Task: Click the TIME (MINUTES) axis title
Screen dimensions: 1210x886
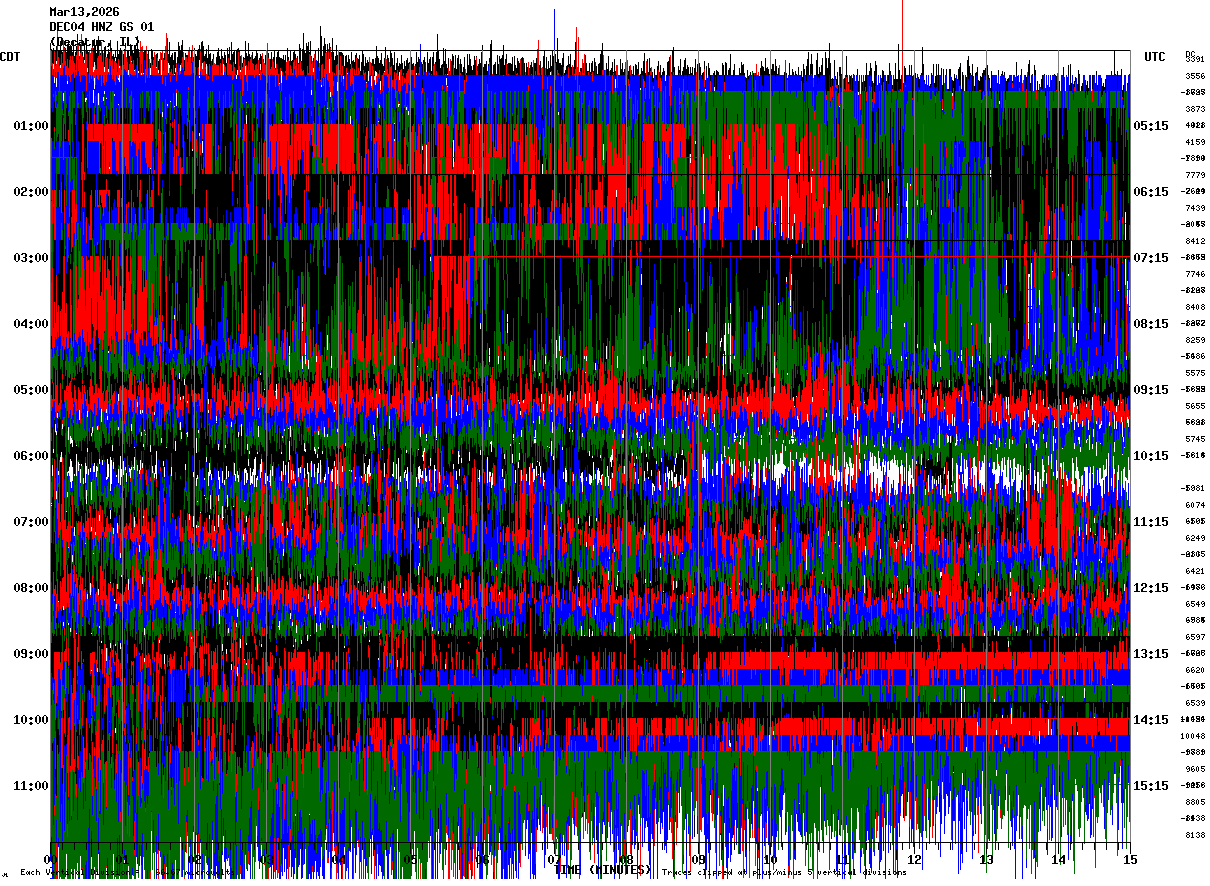Action: pos(603,870)
